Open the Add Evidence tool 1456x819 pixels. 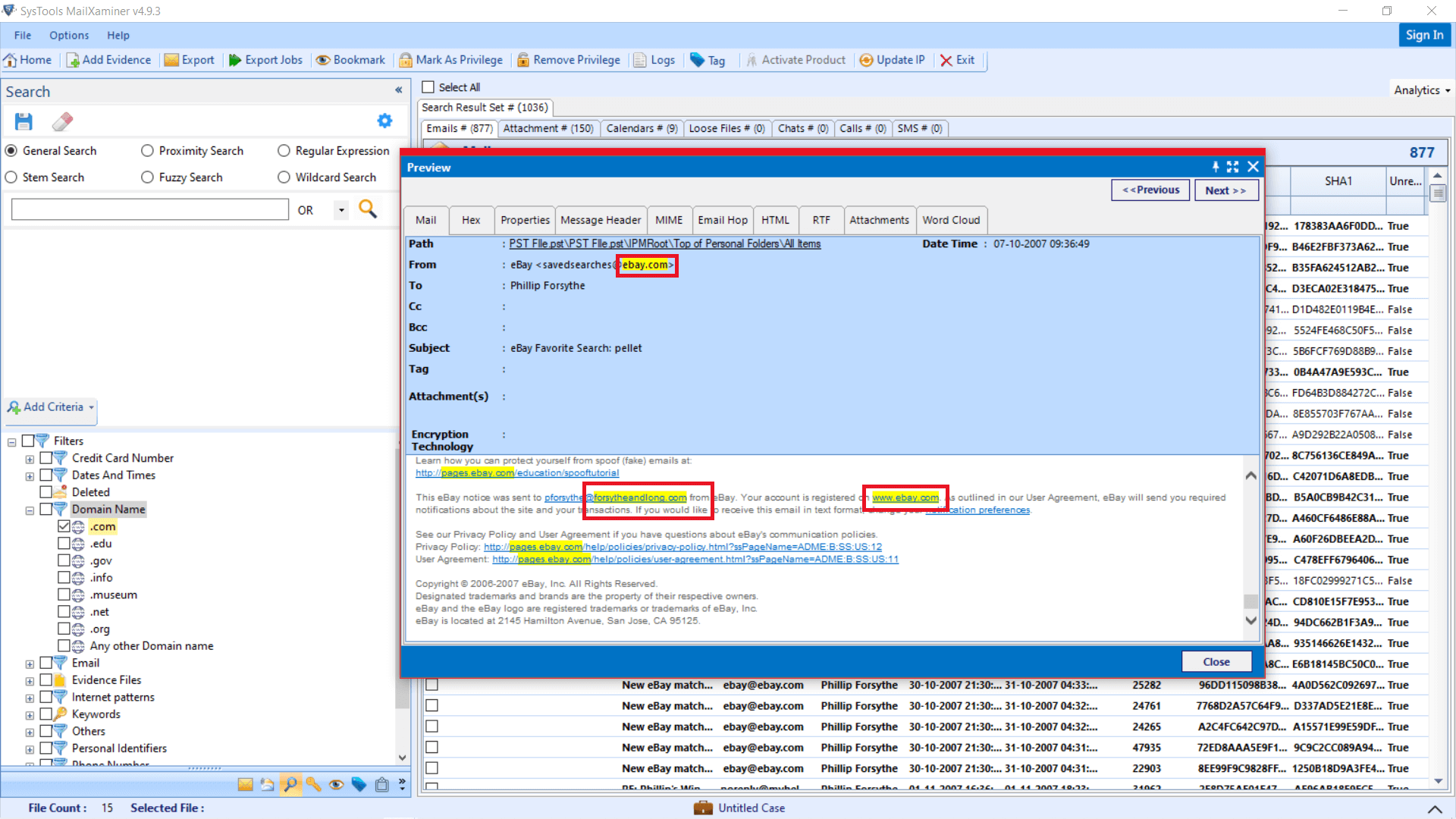click(108, 60)
